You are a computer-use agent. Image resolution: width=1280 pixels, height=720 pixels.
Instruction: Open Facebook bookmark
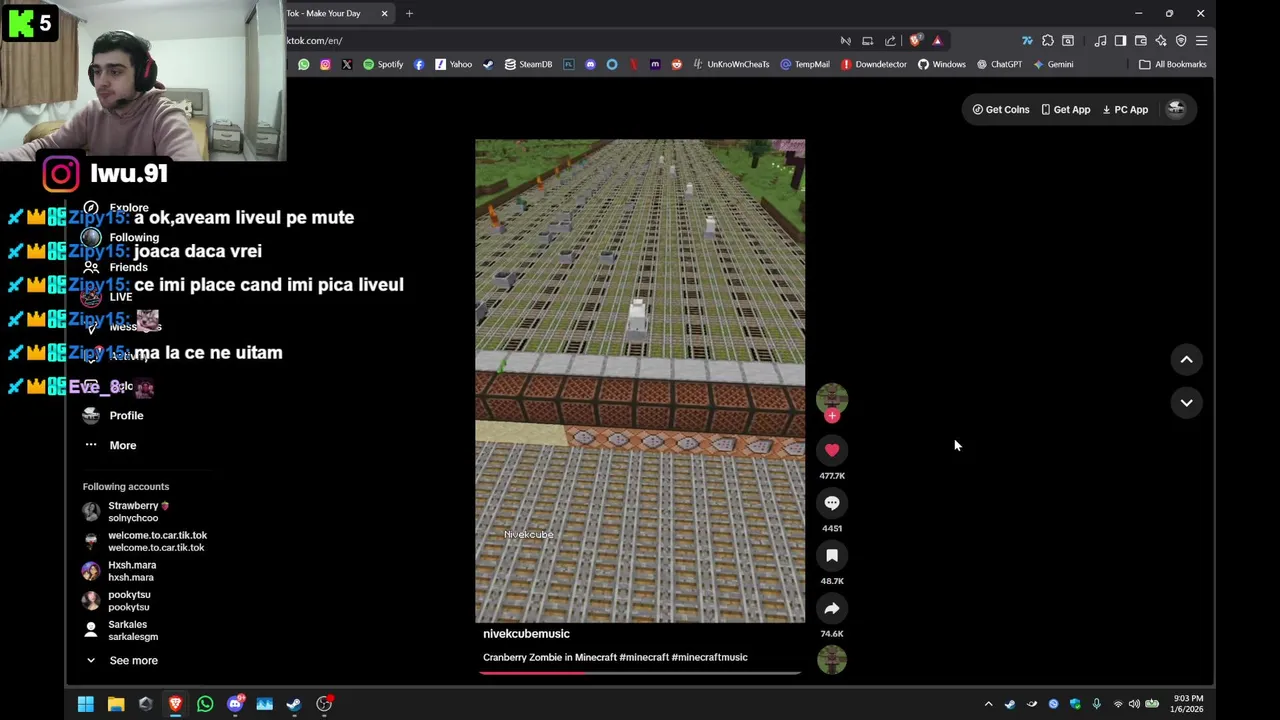click(x=418, y=64)
